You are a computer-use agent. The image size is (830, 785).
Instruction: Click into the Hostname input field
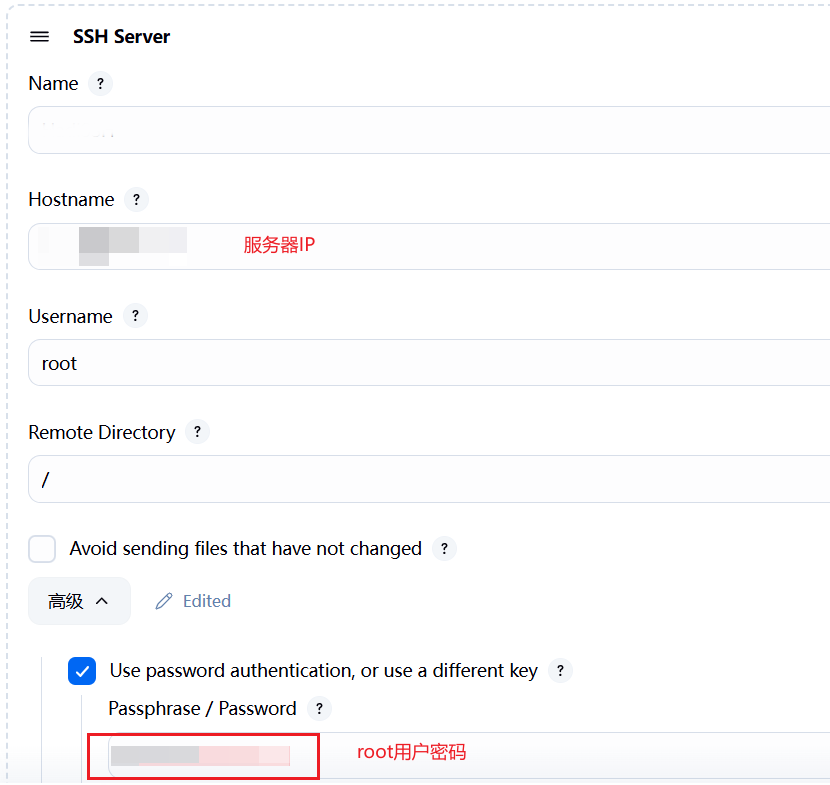(500, 246)
